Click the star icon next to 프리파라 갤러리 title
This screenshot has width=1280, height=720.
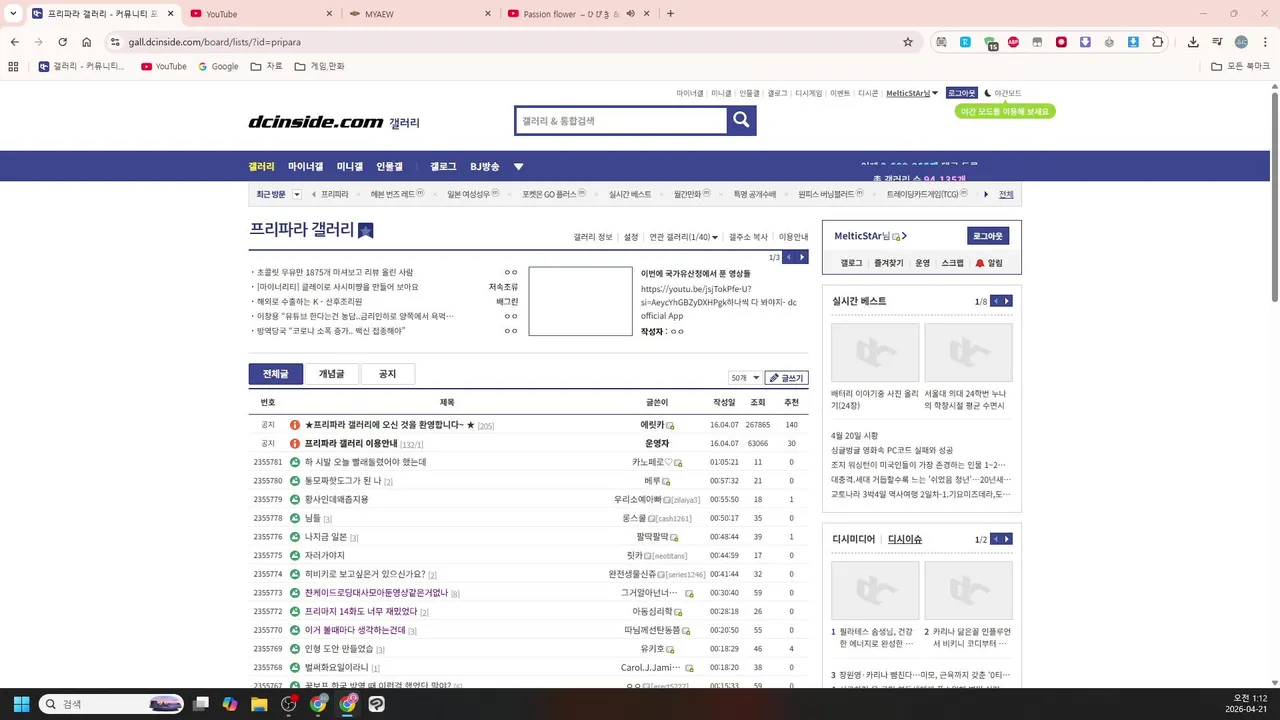(365, 230)
